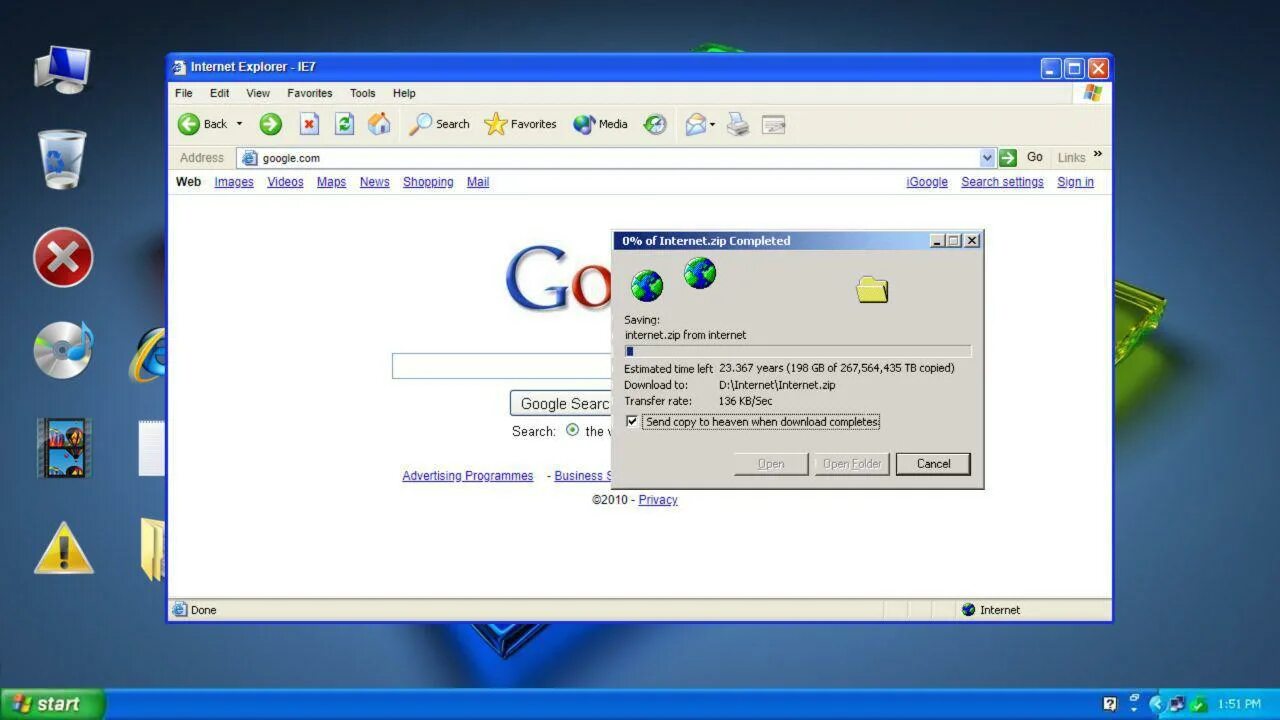Open the Mail icon dropdown arrow
This screenshot has width=1280, height=720.
[x=713, y=125]
